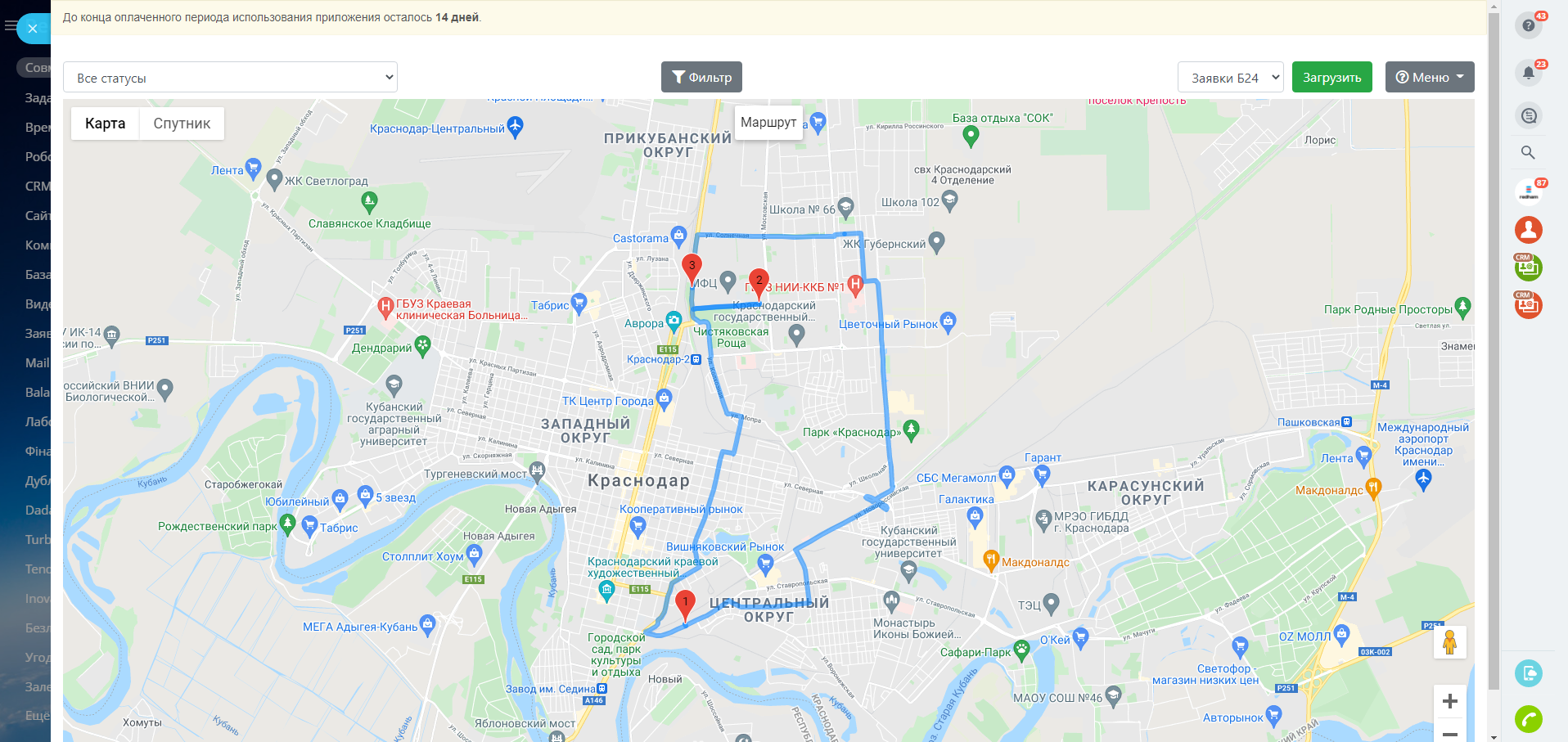Click the Парк Родные Просторы pin
Viewport: 1568px width, 742px height.
point(1463,308)
